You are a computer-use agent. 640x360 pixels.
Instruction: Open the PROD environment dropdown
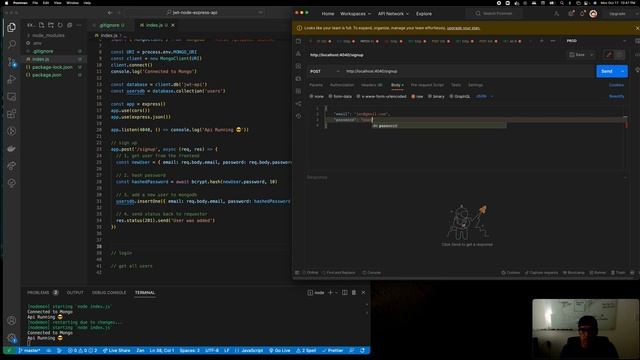tap(596, 41)
